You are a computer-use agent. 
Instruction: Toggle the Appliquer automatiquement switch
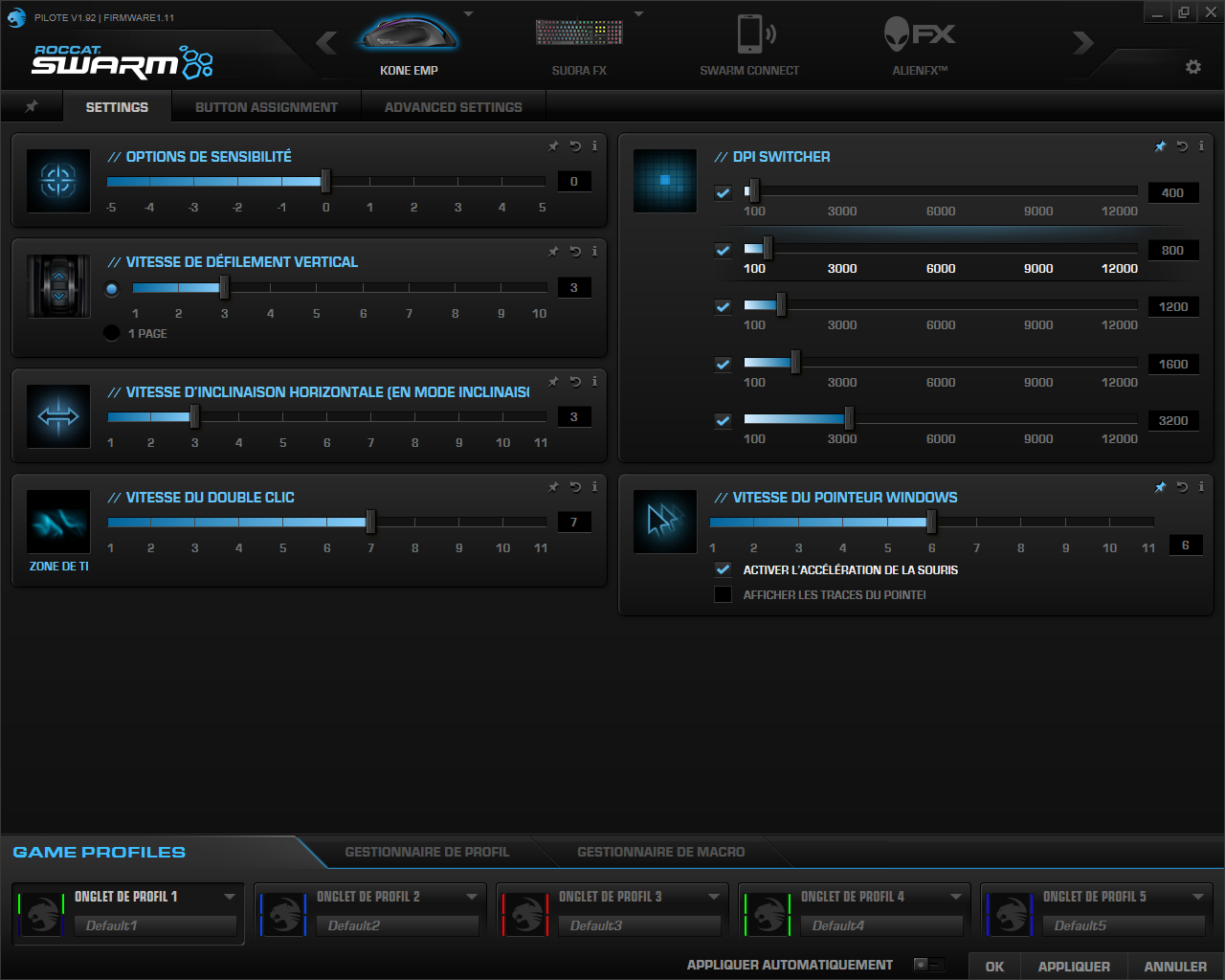point(927,965)
